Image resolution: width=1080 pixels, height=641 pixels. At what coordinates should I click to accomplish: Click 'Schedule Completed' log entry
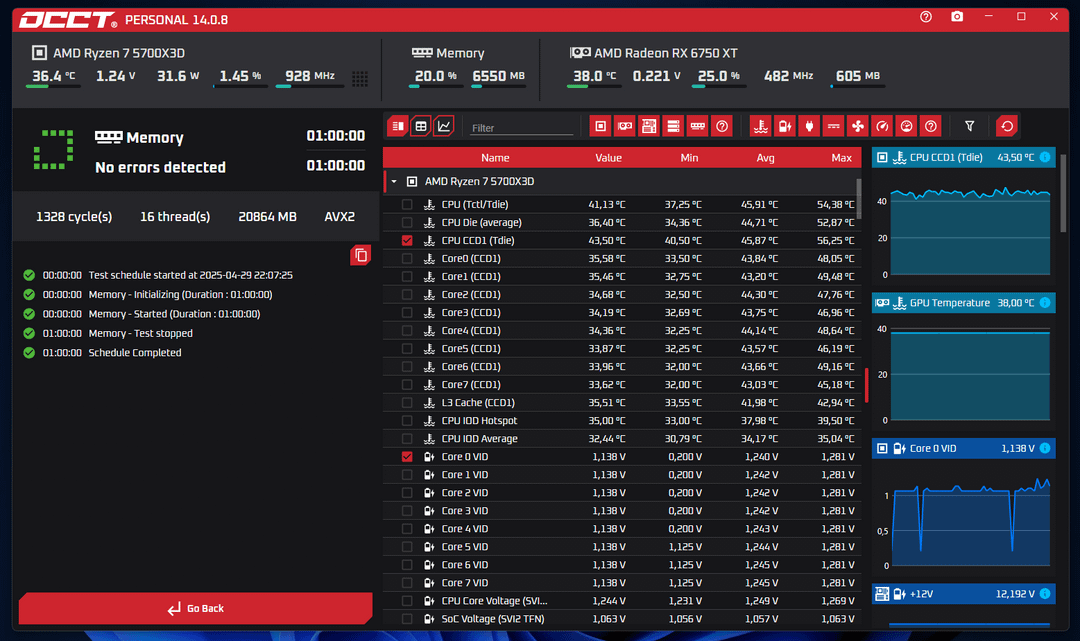135,353
